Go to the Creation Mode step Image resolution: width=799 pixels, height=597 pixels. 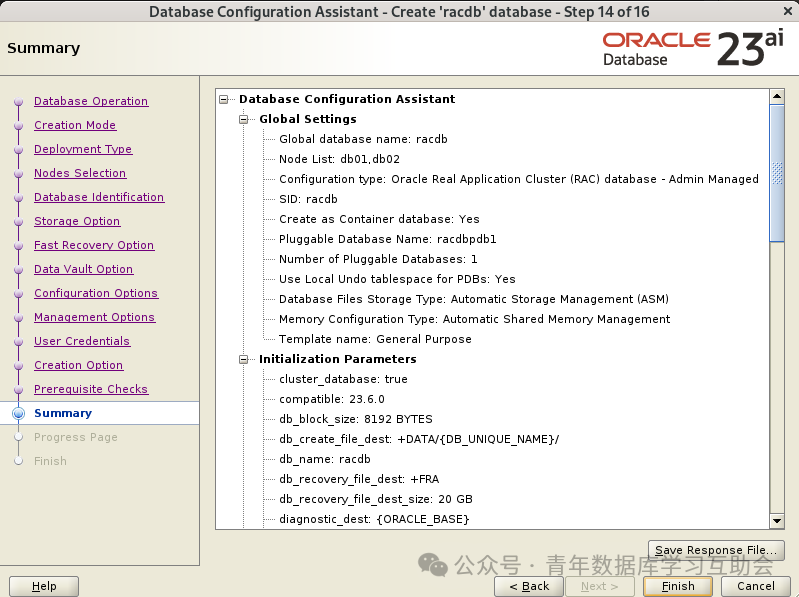pyautogui.click(x=75, y=125)
